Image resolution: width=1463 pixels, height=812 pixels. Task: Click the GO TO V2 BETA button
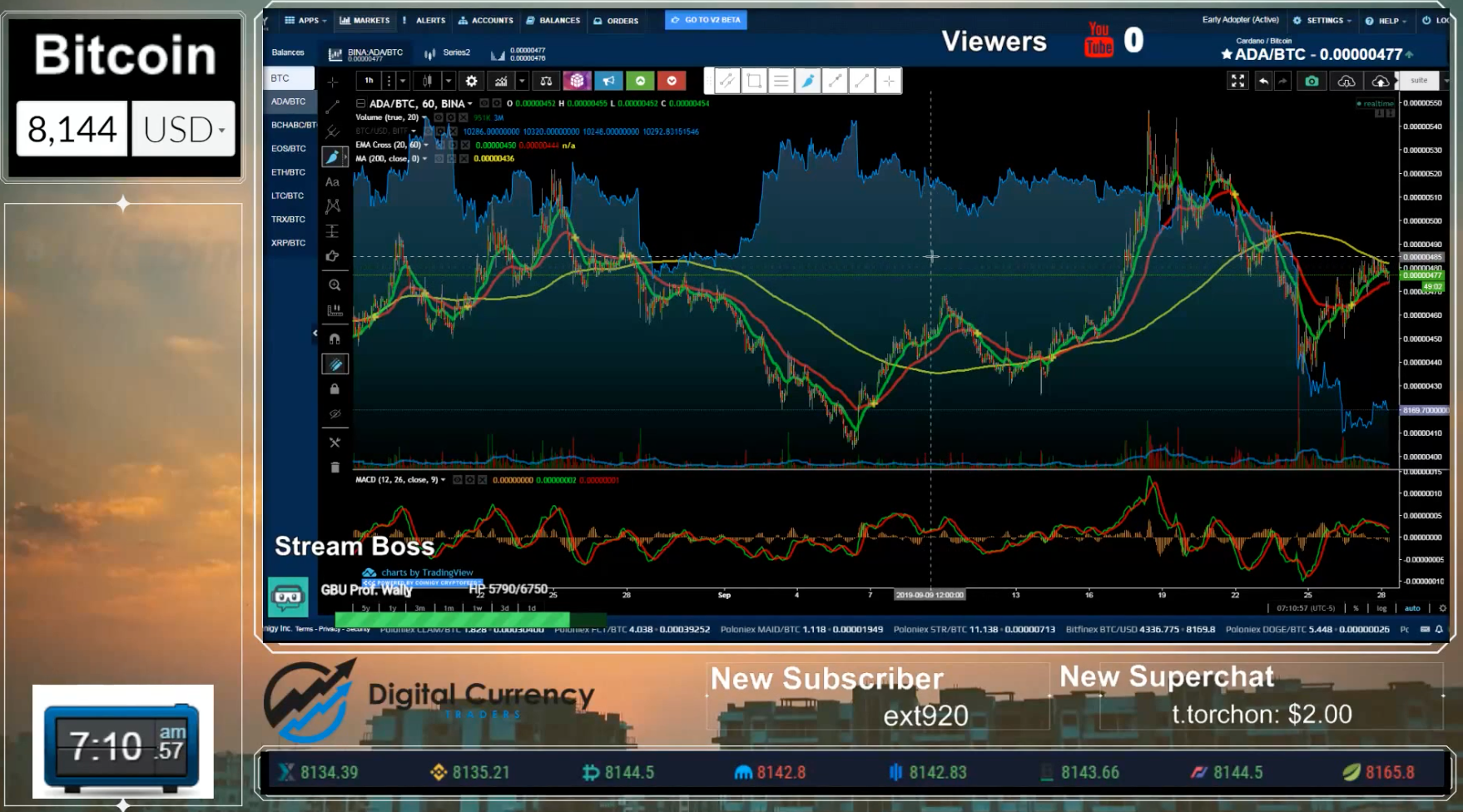(706, 19)
